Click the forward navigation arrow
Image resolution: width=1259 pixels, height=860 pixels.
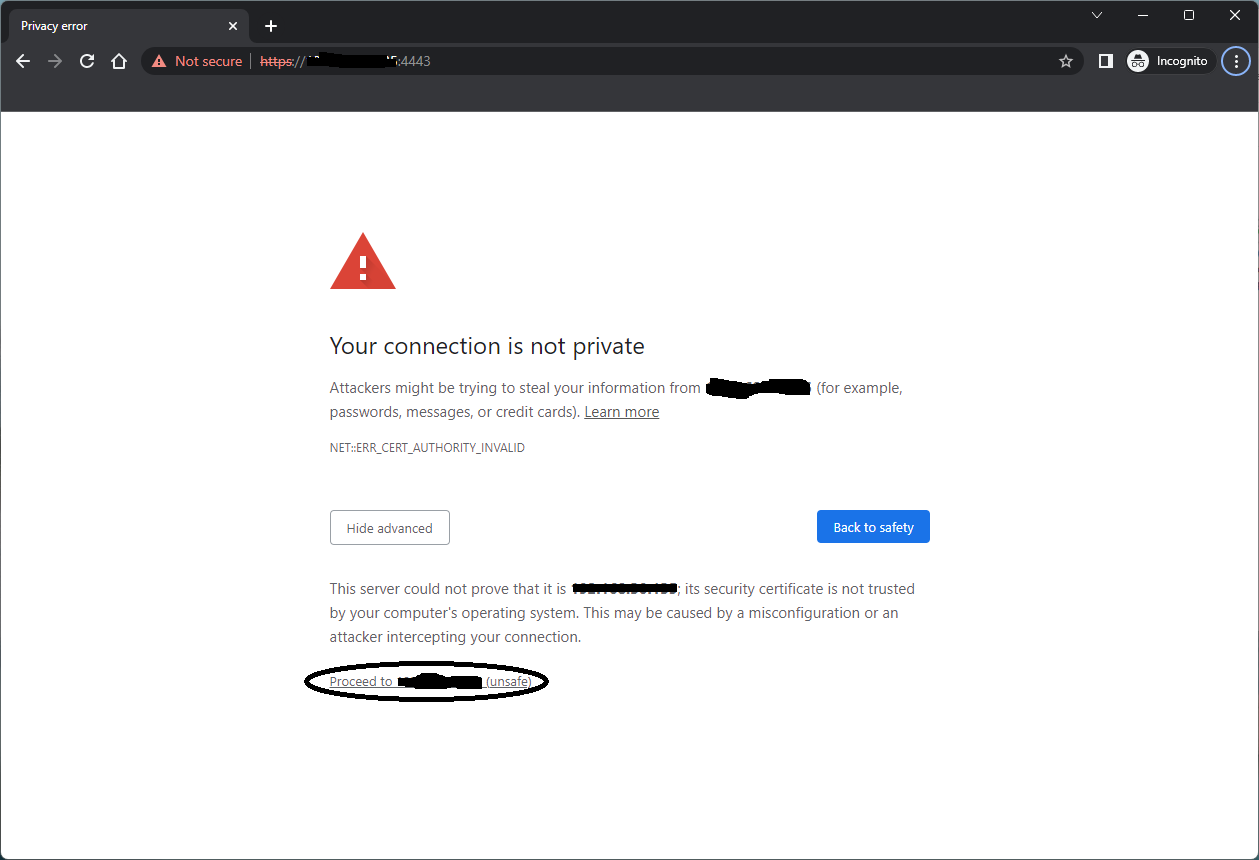[x=54, y=61]
